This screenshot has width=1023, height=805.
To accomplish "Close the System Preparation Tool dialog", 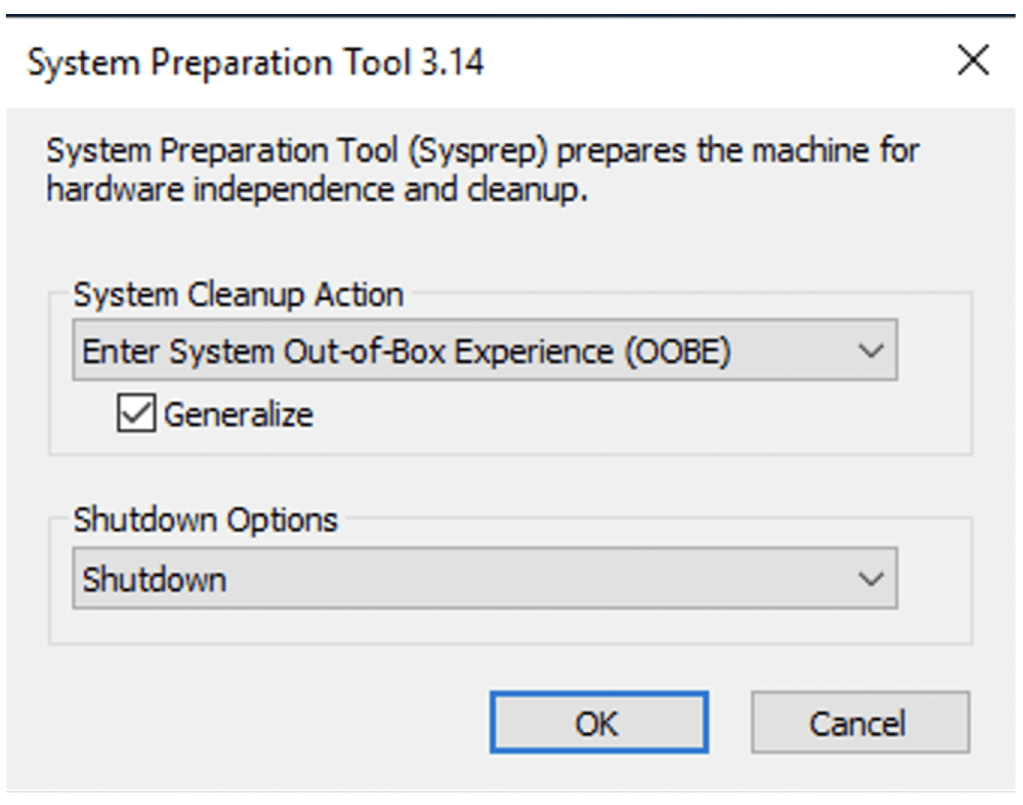I will pyautogui.click(x=972, y=63).
